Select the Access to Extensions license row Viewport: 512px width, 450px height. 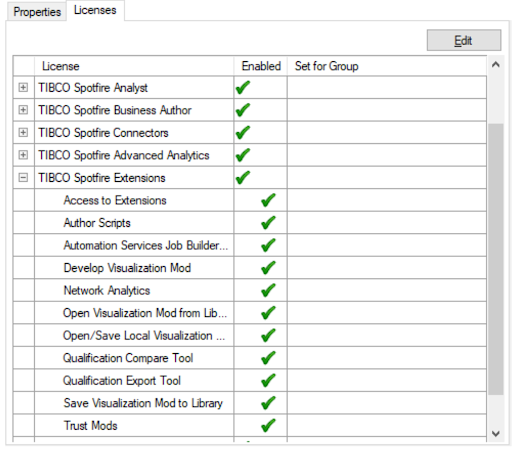[x=250, y=200]
